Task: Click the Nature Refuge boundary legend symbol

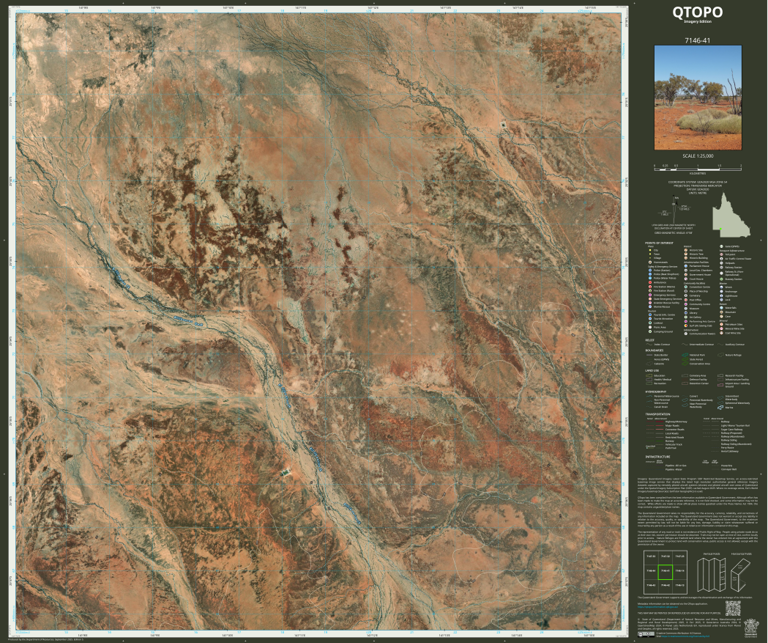Action: point(721,355)
